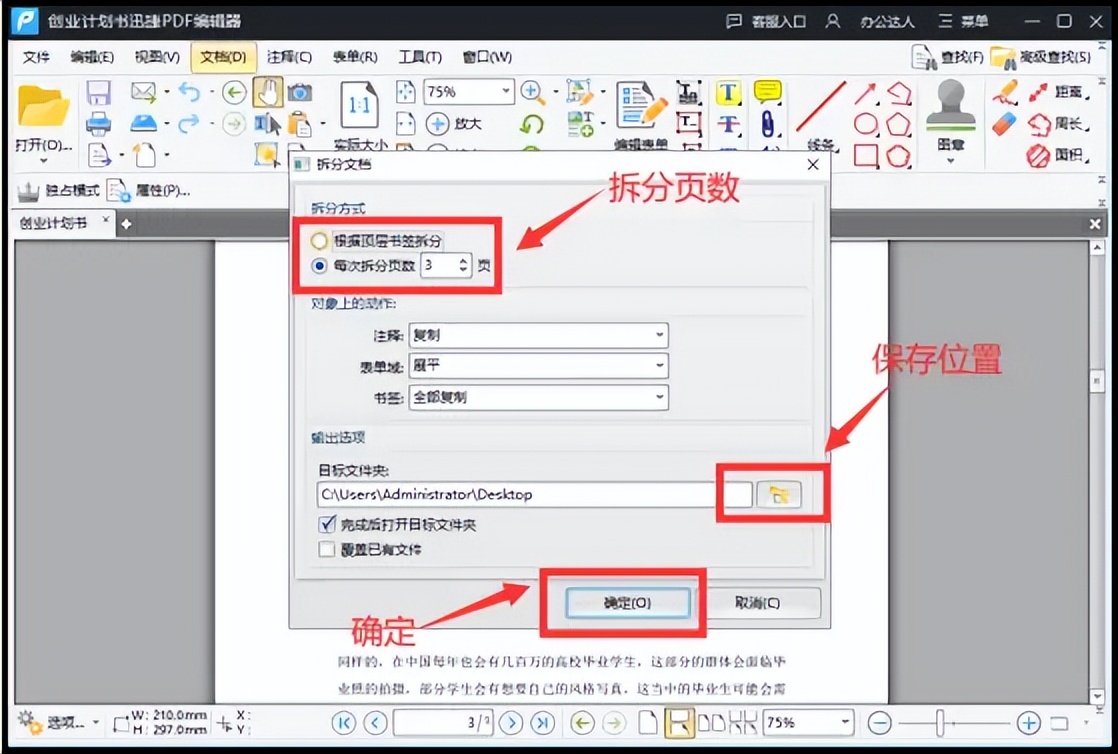1118x754 pixels.
Task: Open the 注释 action dropdown showing 复制
Action: 661,335
